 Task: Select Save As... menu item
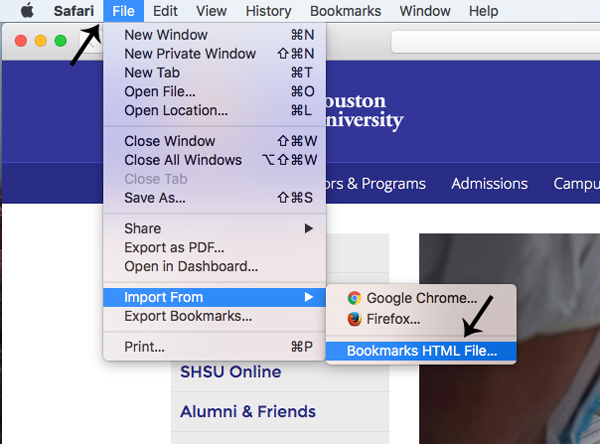214,198
